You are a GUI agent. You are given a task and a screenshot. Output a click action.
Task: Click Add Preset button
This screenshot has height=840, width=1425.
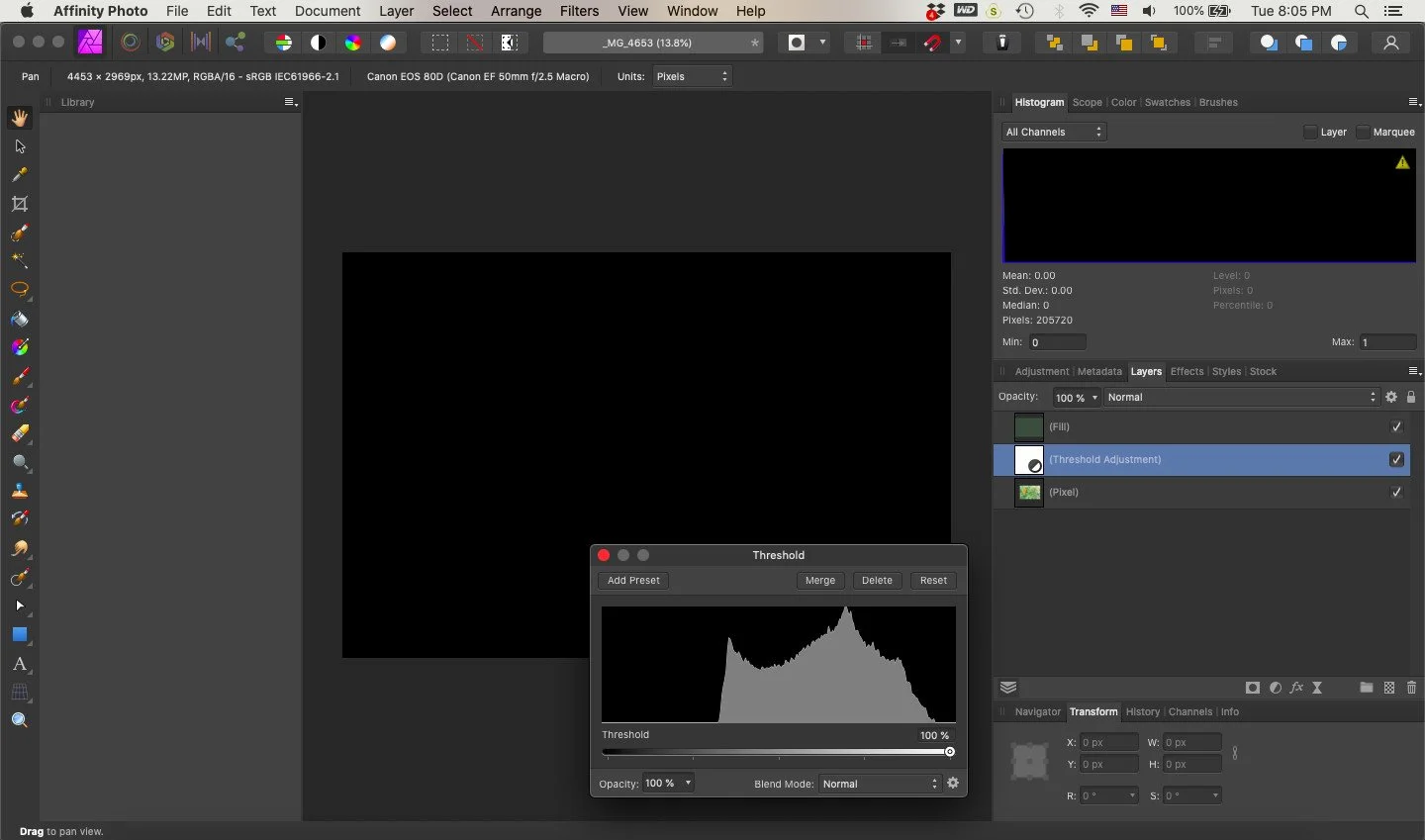coord(633,581)
